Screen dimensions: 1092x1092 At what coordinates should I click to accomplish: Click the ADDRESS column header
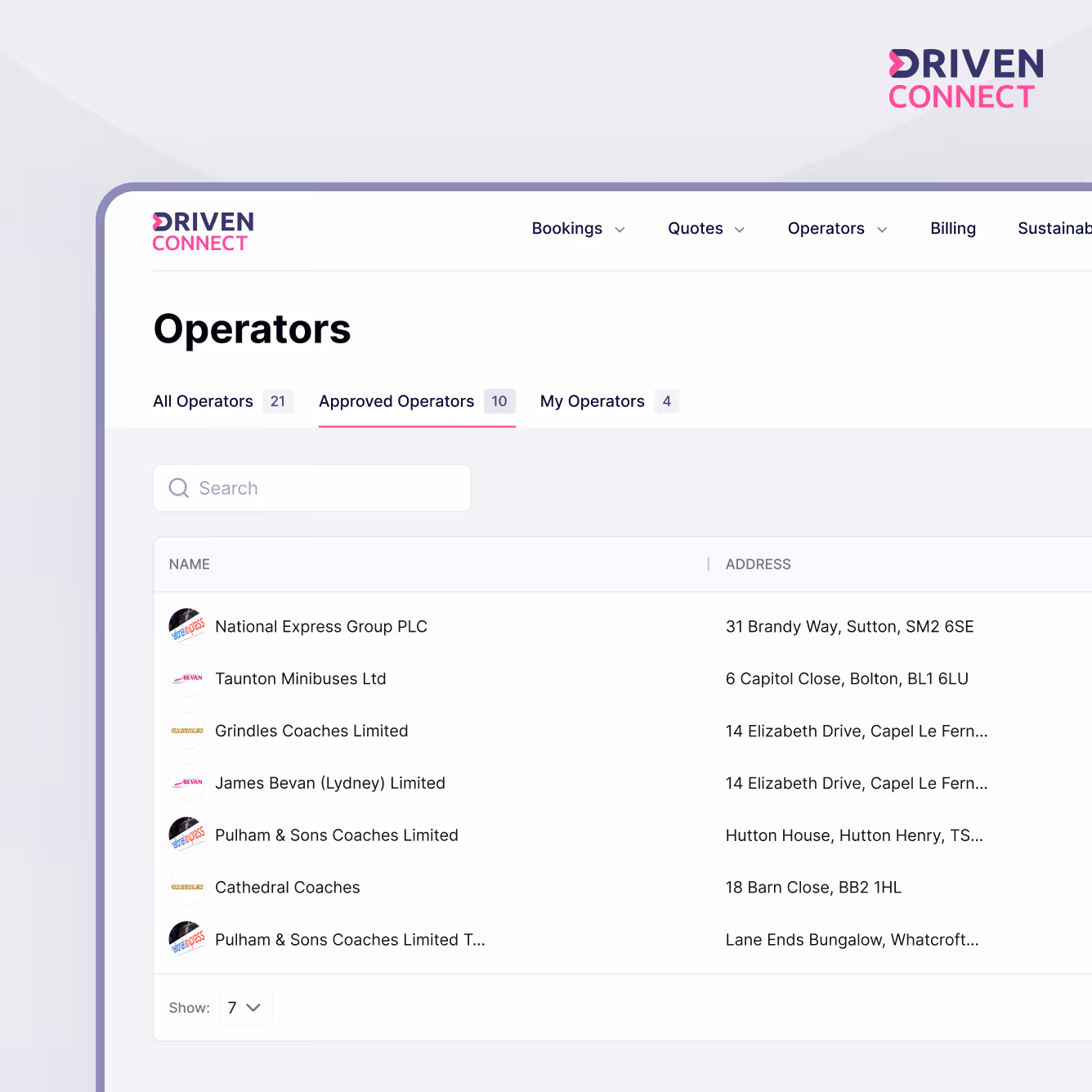click(x=758, y=564)
